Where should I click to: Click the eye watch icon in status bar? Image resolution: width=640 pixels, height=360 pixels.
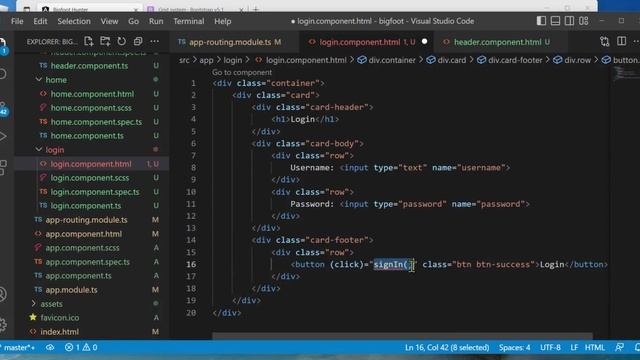[50, 347]
